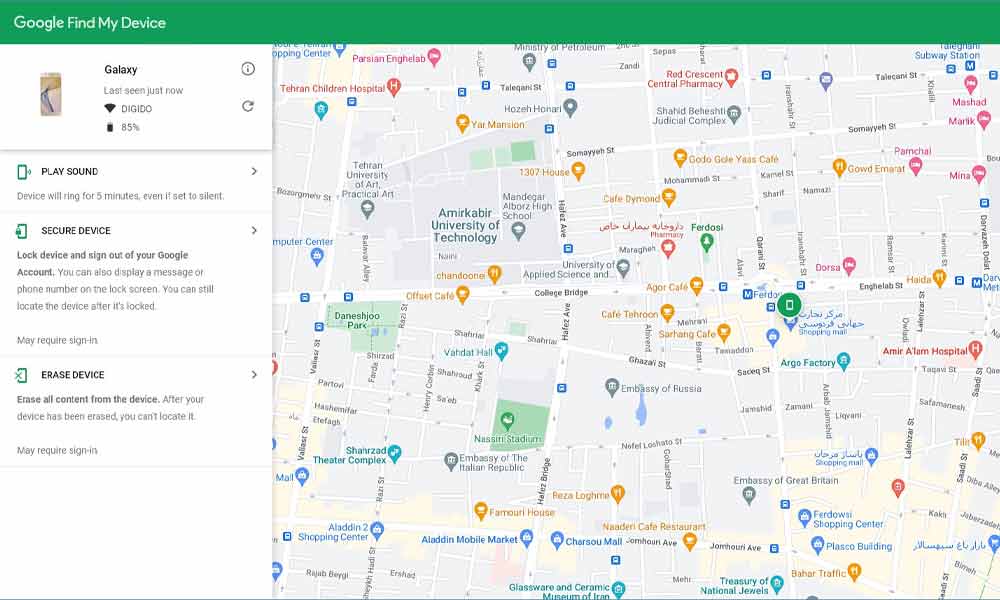Expand the Play Sound option chevron

[x=254, y=172]
